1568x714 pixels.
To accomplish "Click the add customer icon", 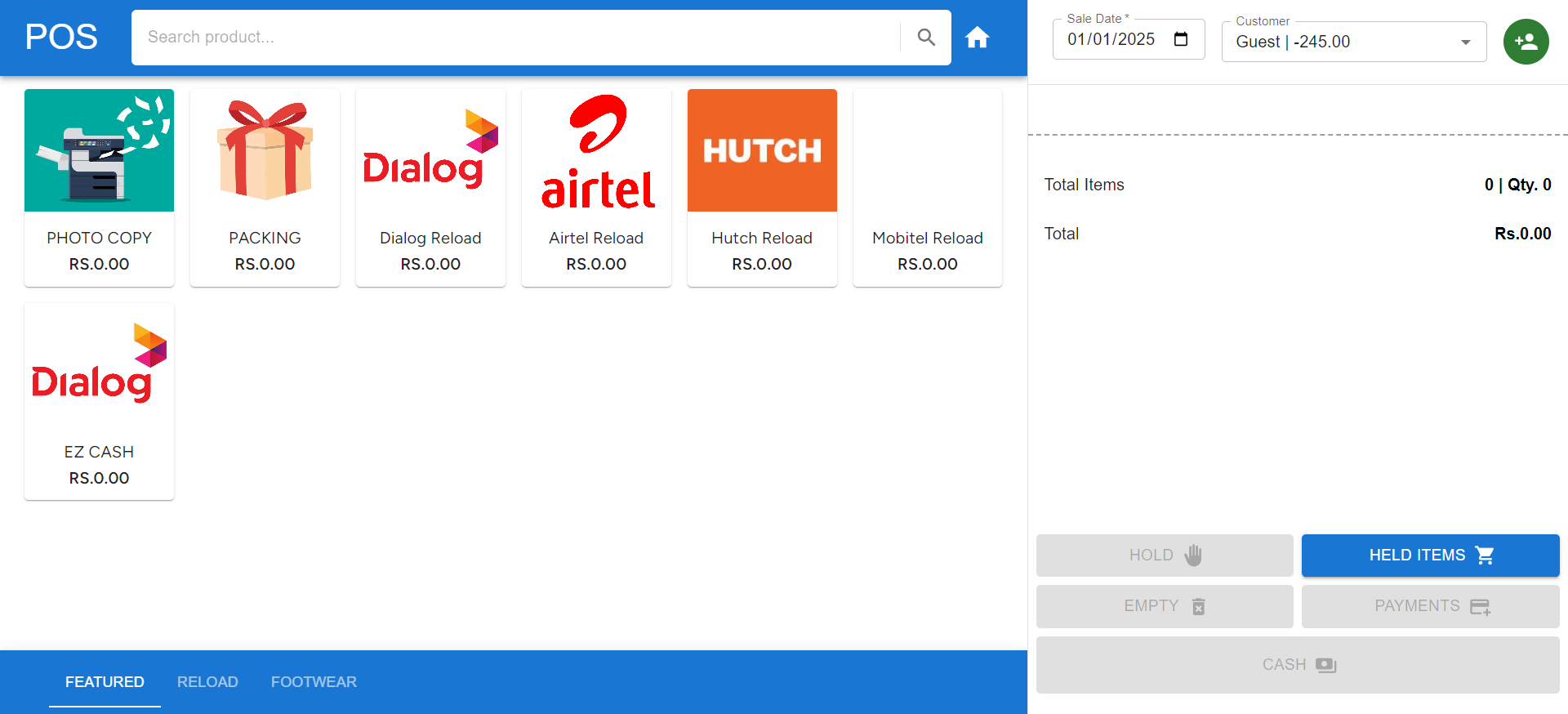I will coord(1526,42).
